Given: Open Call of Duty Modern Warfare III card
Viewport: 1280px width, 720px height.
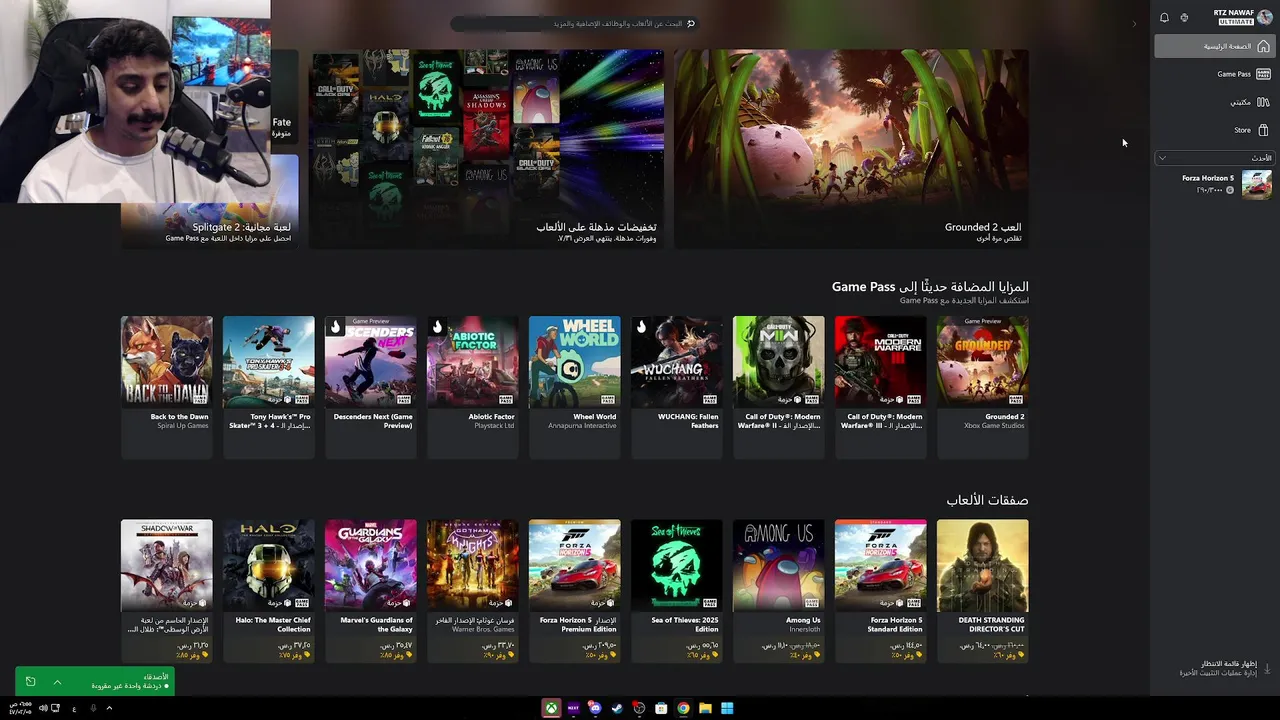Looking at the screenshot, I should coord(881,387).
